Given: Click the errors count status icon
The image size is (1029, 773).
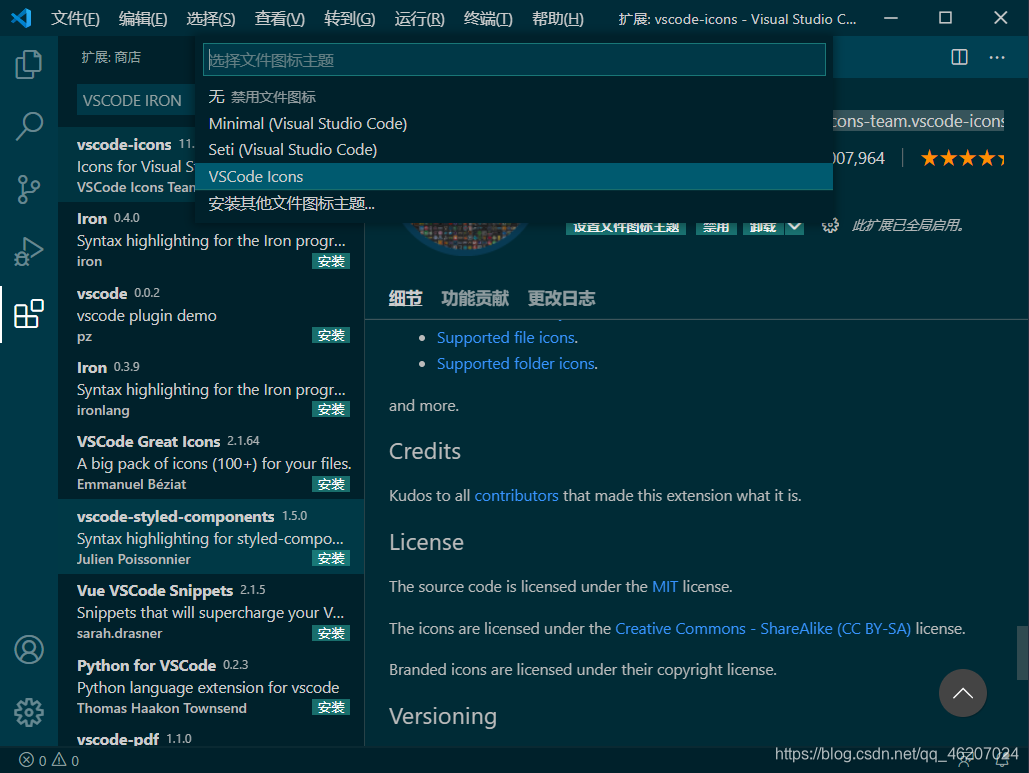Looking at the screenshot, I should [x=26, y=760].
